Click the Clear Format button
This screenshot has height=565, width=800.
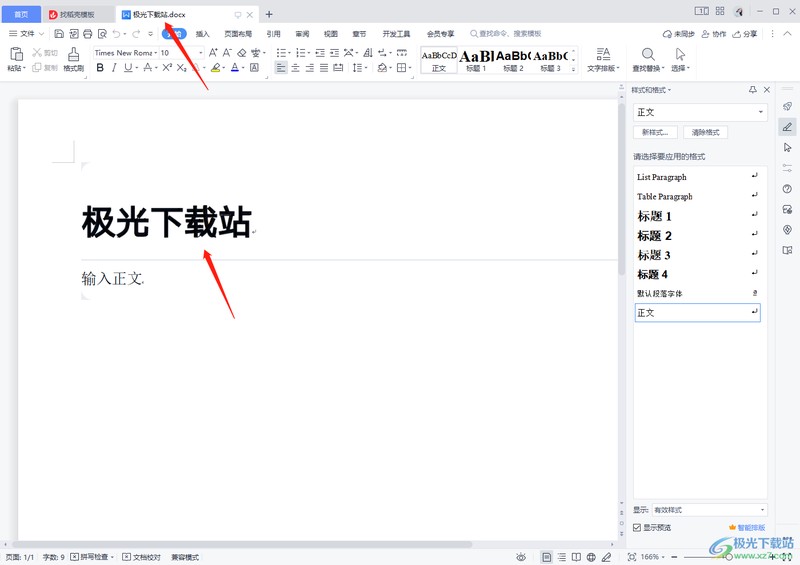click(x=705, y=132)
